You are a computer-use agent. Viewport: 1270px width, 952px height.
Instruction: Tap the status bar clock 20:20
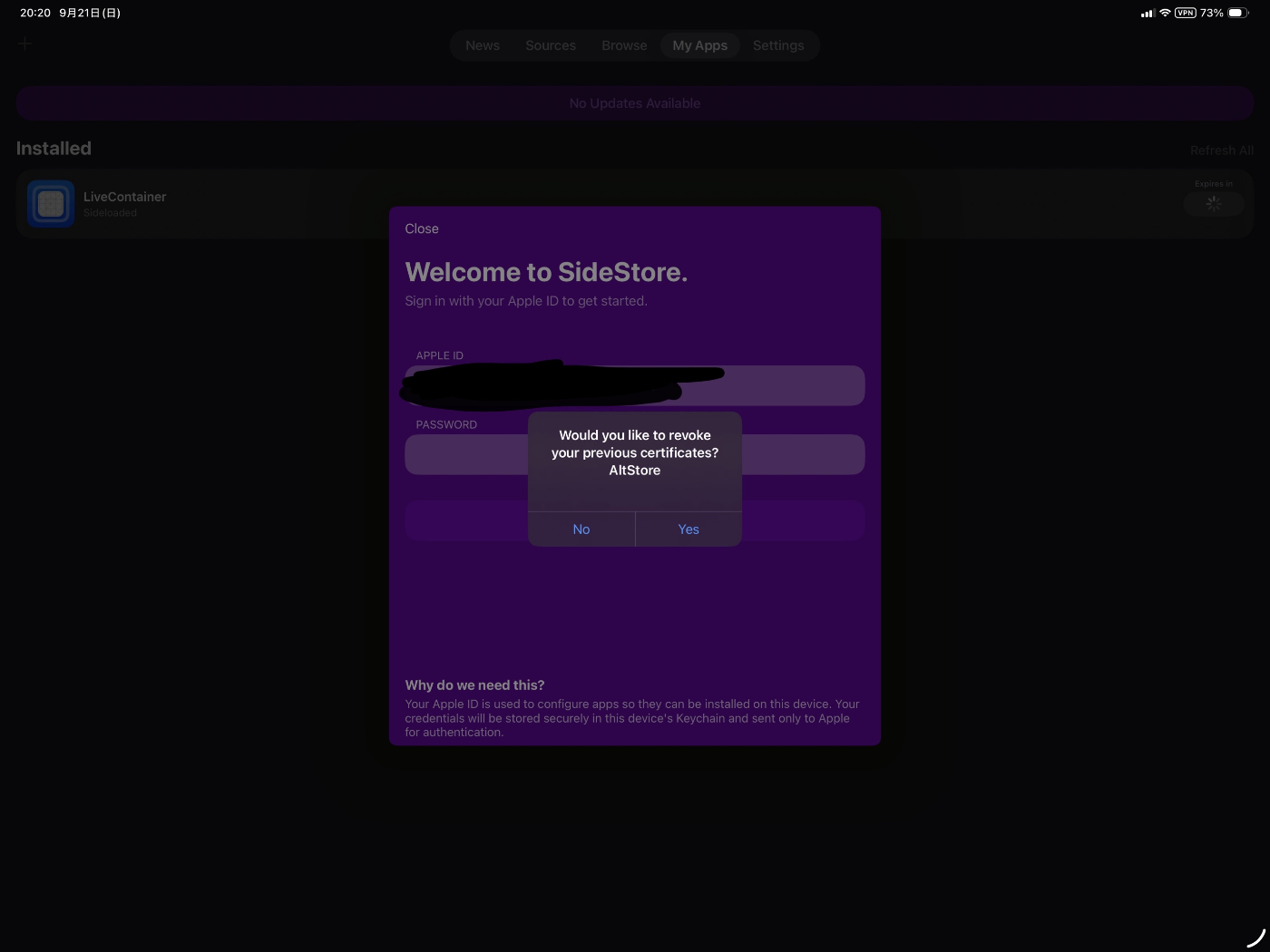point(35,13)
